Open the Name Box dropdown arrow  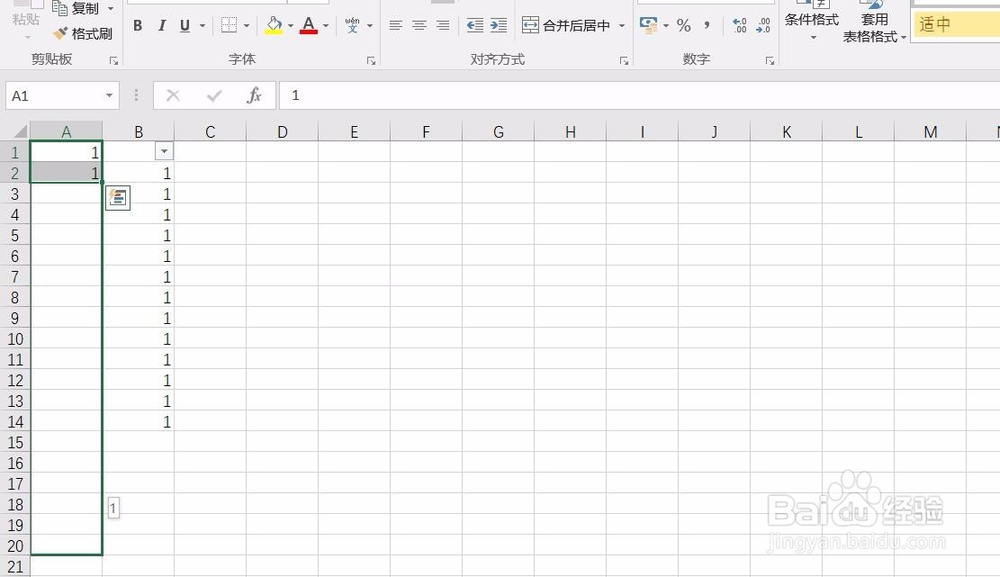pyautogui.click(x=109, y=96)
